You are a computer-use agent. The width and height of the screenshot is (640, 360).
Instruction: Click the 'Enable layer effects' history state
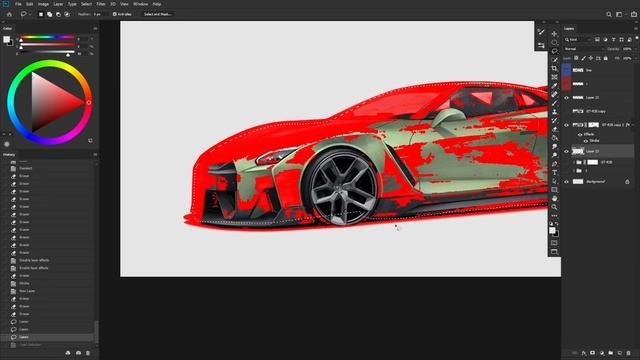[34, 268]
